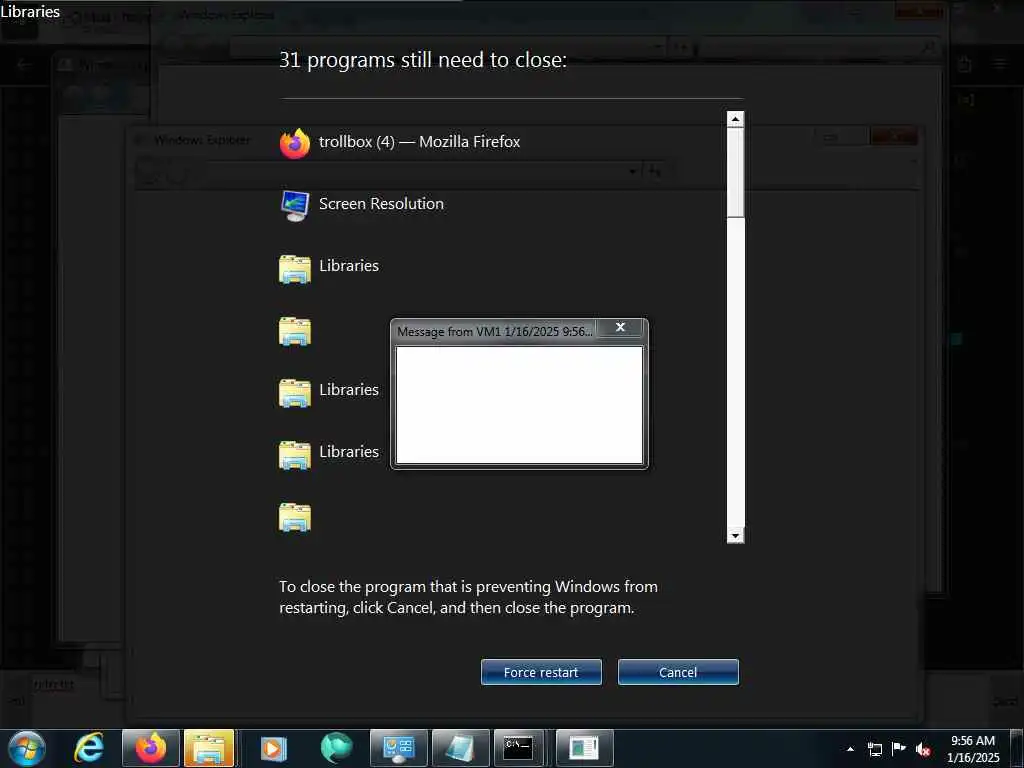The width and height of the screenshot is (1024, 768).
Task: Open the Action Center flag icon
Action: (899, 748)
